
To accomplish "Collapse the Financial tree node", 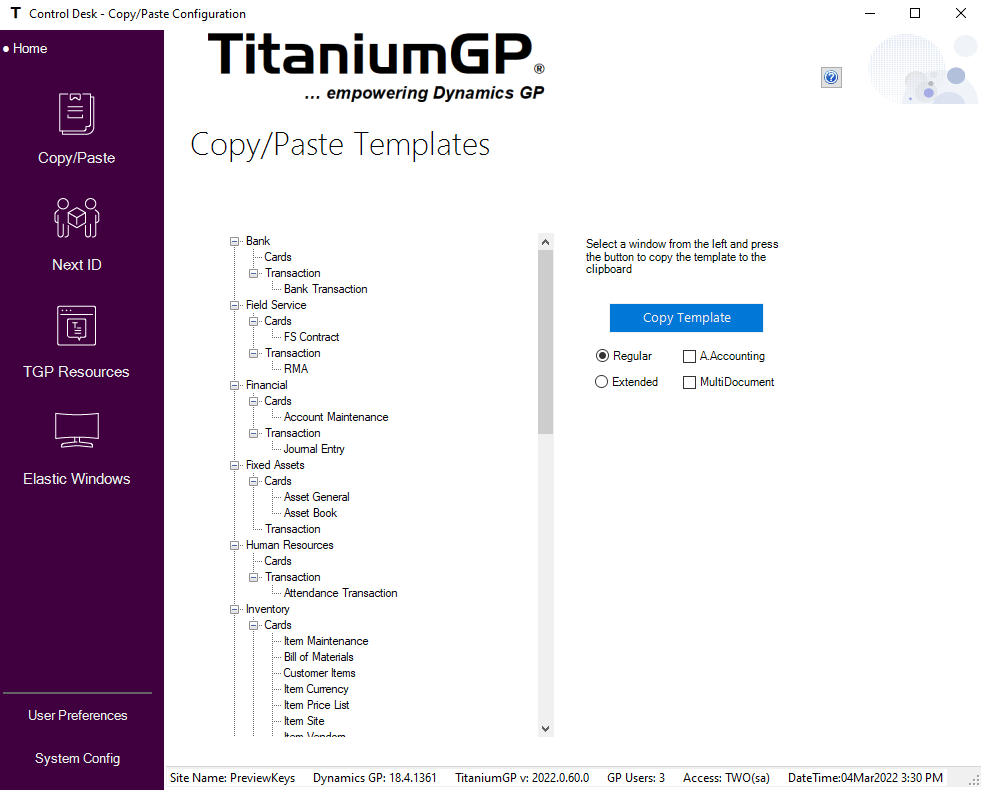I will point(235,385).
